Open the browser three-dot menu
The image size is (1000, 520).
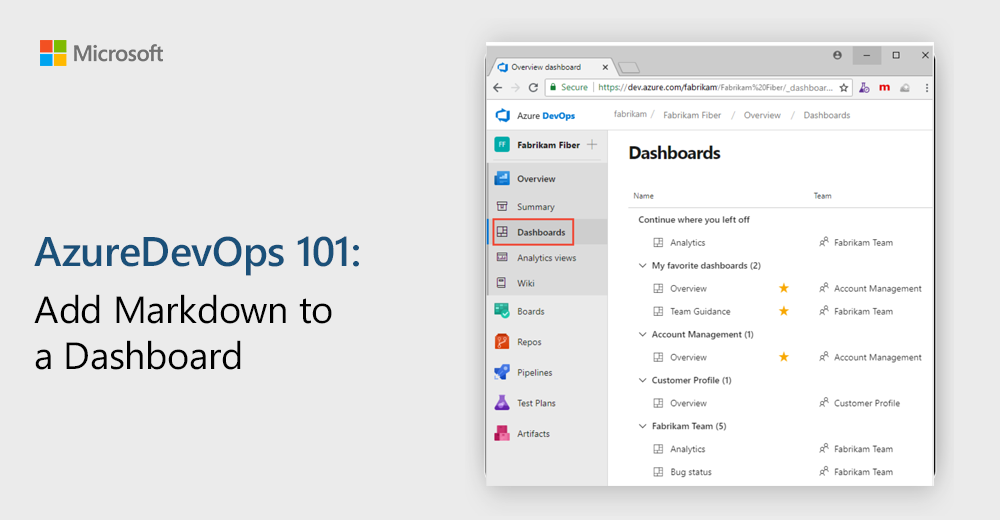[927, 87]
